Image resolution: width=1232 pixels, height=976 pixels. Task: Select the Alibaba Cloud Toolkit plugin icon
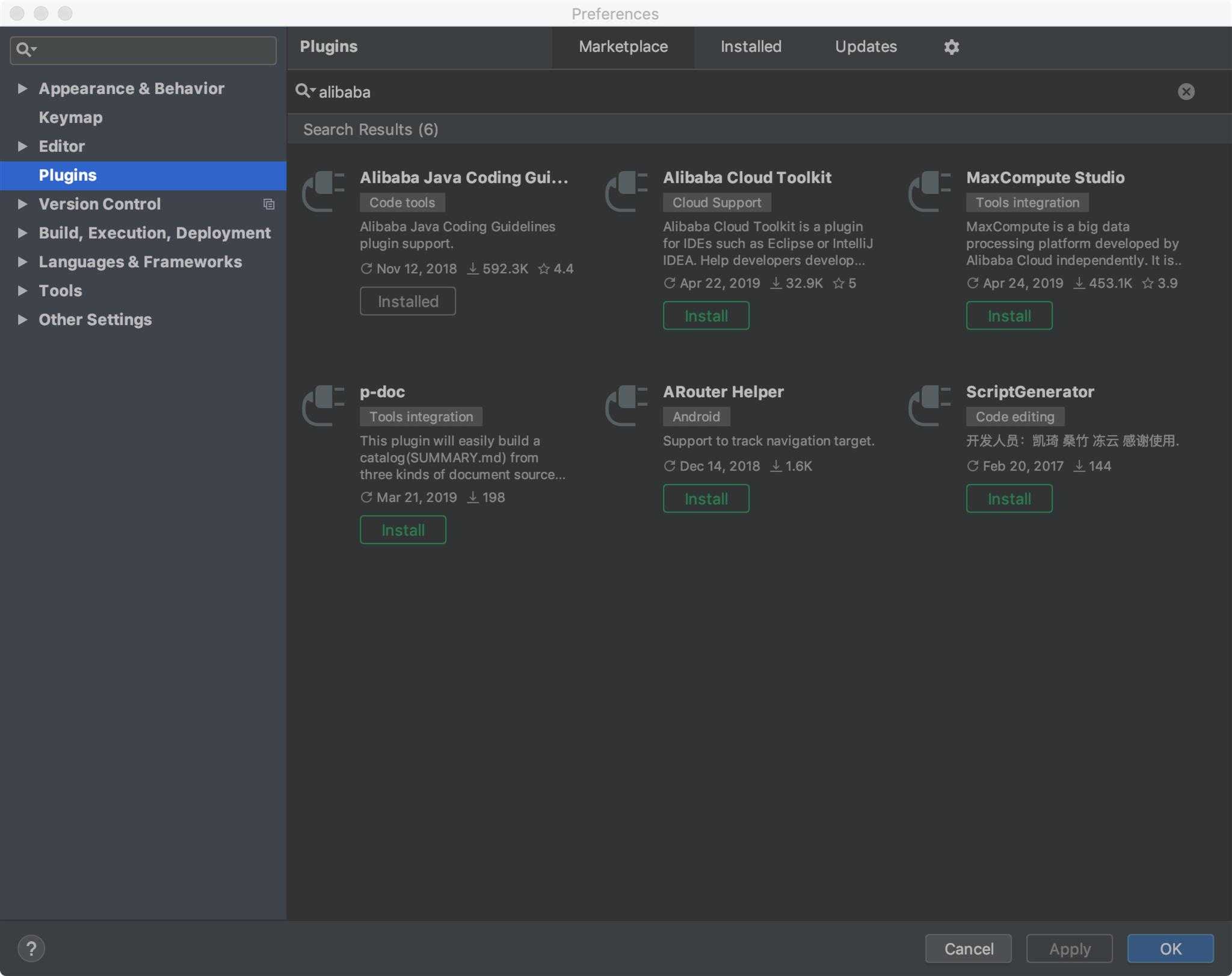pos(625,190)
